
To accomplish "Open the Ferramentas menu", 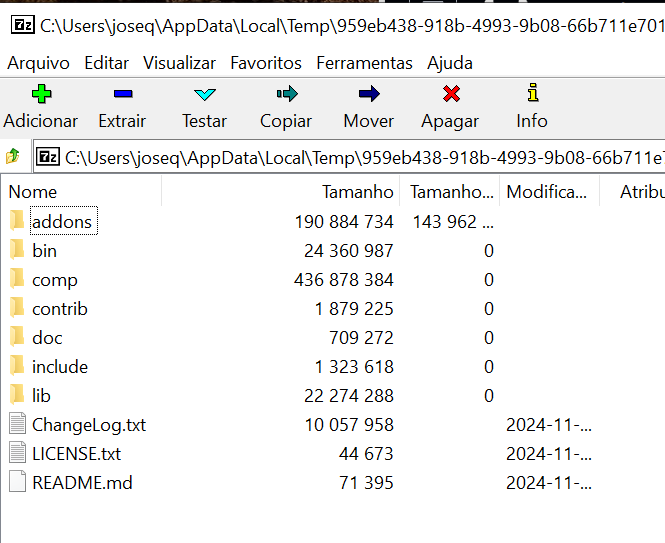I will pos(364,63).
